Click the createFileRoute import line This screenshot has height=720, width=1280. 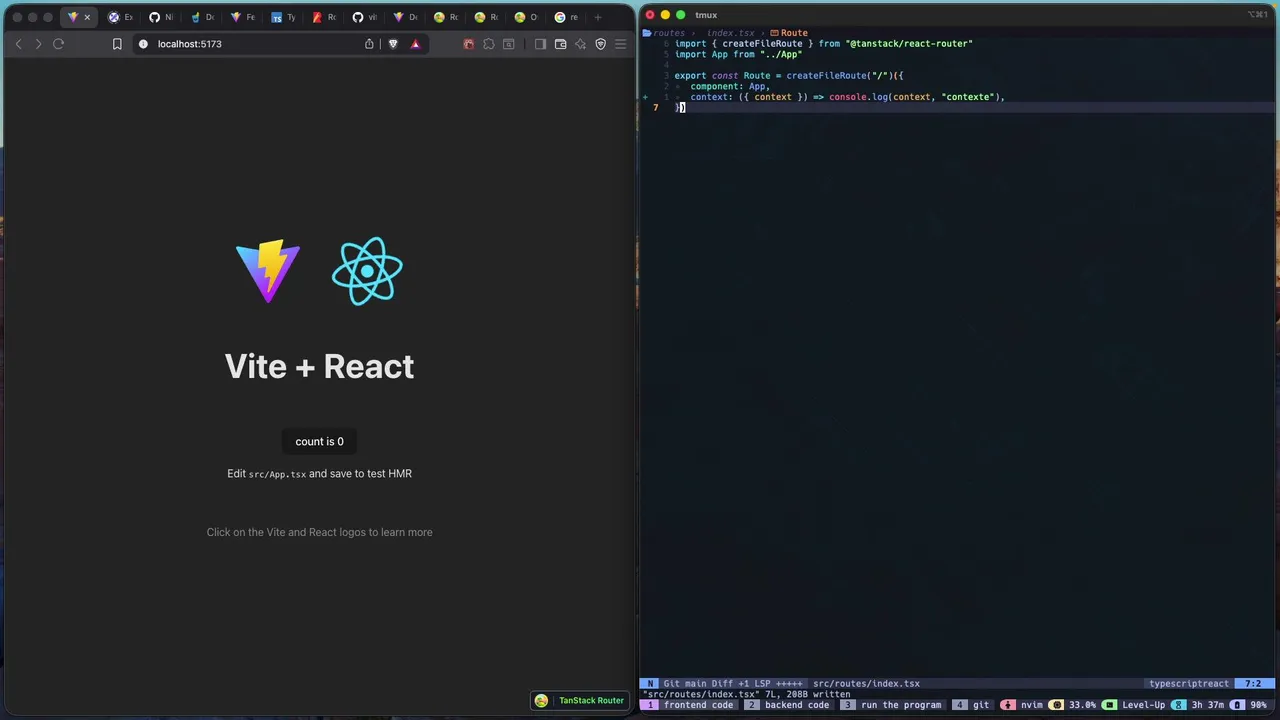823,44
